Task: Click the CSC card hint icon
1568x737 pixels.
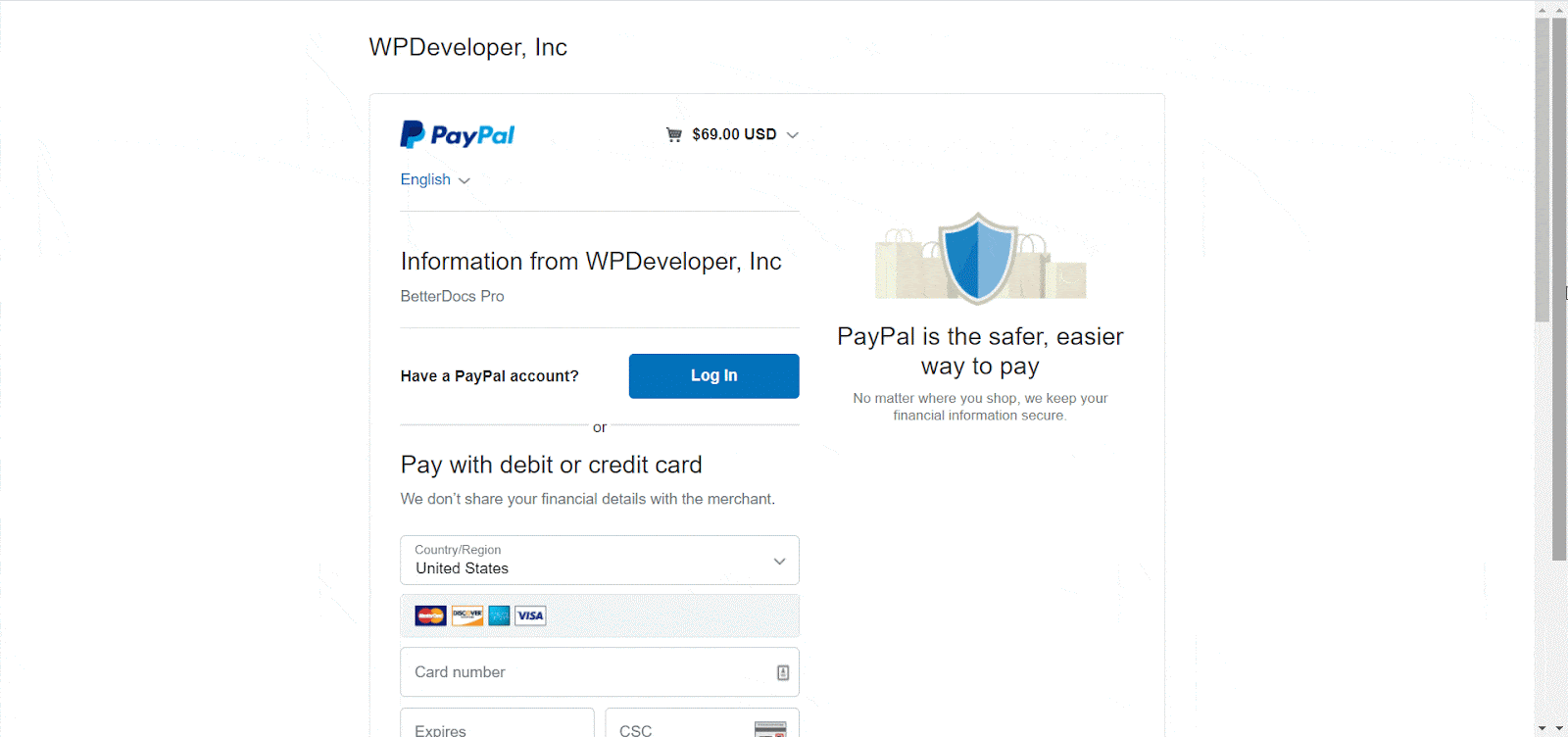Action: tap(770, 729)
